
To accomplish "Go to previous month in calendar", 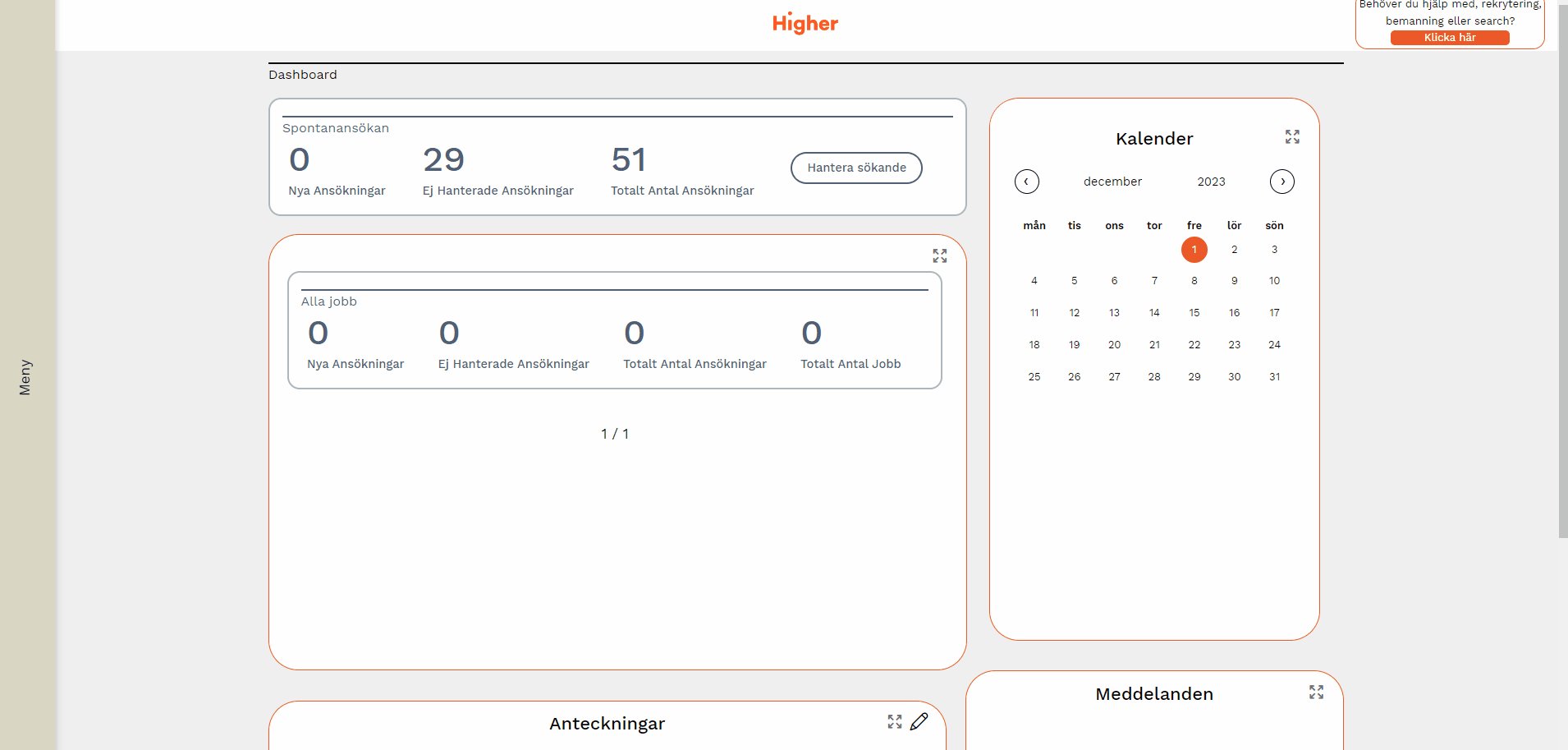I will (x=1026, y=182).
